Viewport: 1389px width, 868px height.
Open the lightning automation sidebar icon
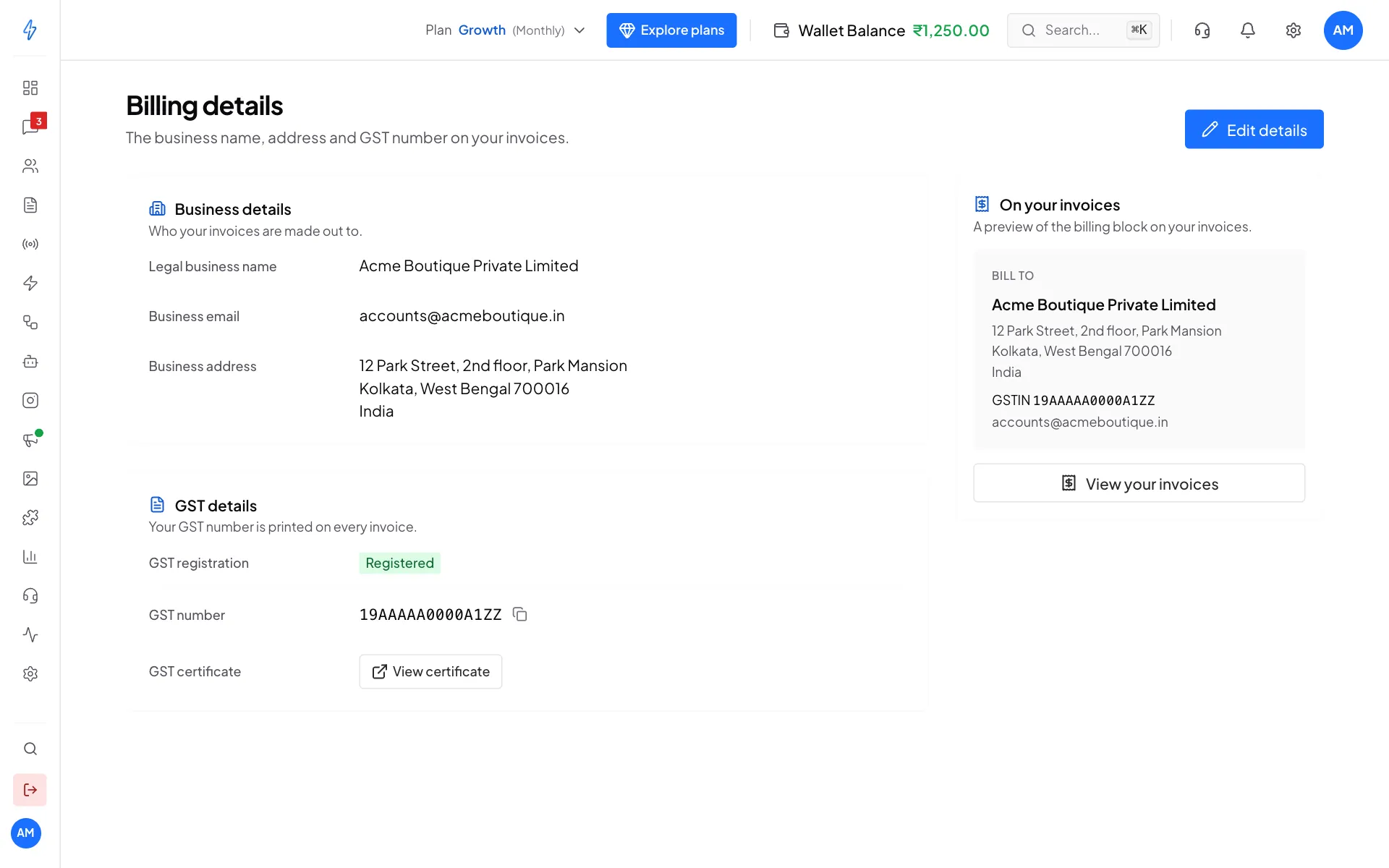[x=30, y=283]
